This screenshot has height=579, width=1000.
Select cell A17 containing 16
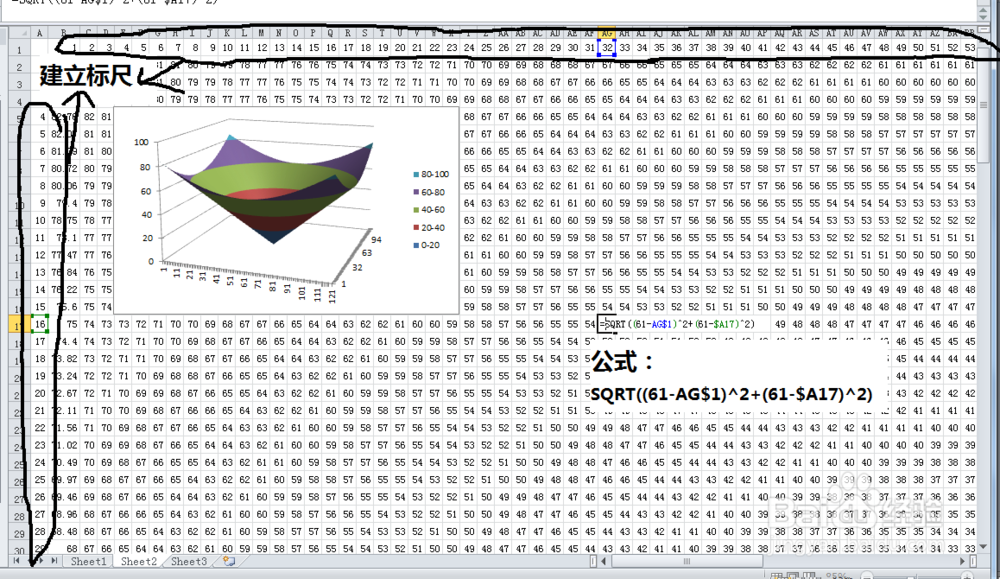click(40, 324)
